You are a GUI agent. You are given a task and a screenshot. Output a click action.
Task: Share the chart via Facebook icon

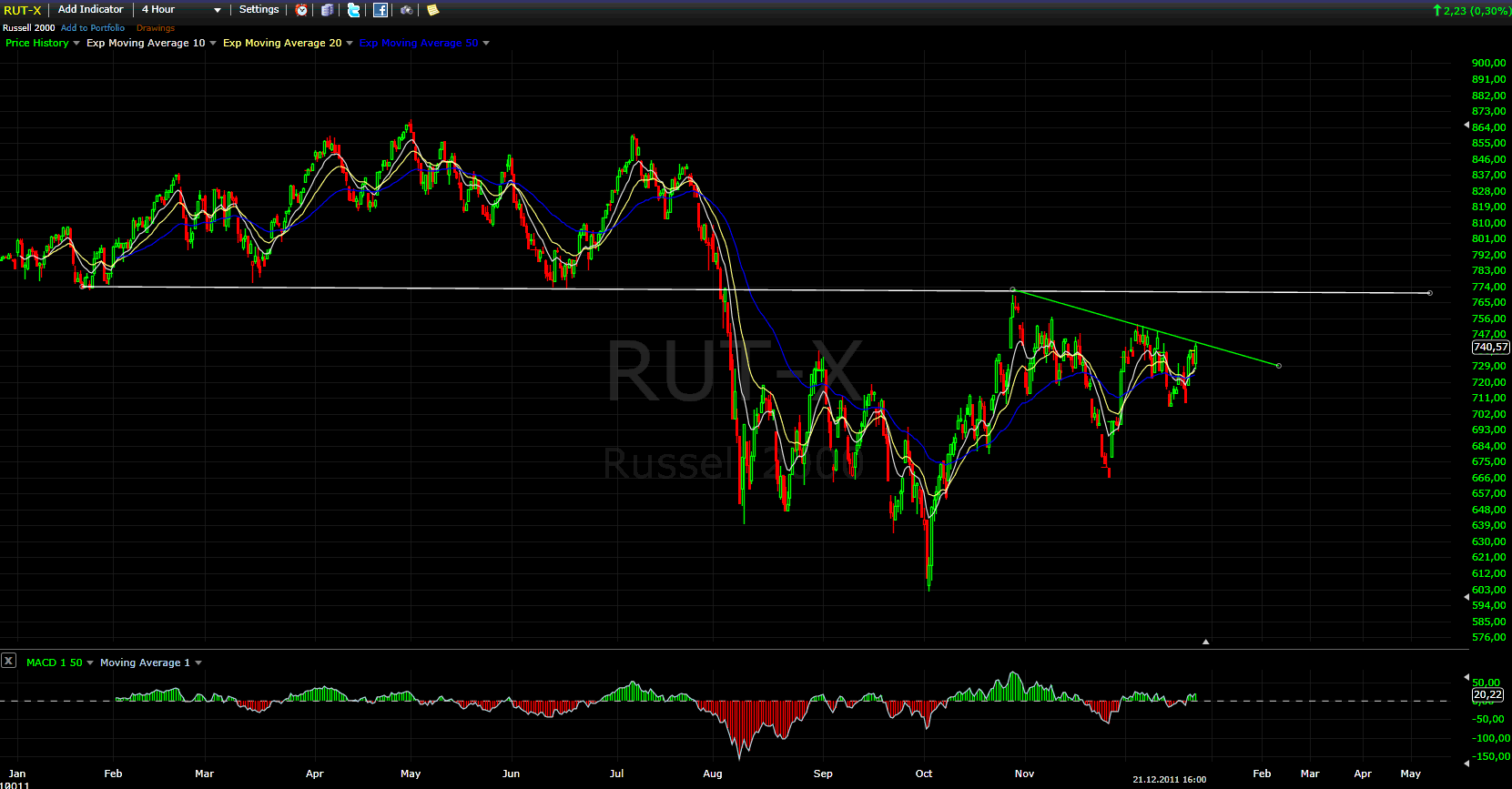pyautogui.click(x=381, y=10)
